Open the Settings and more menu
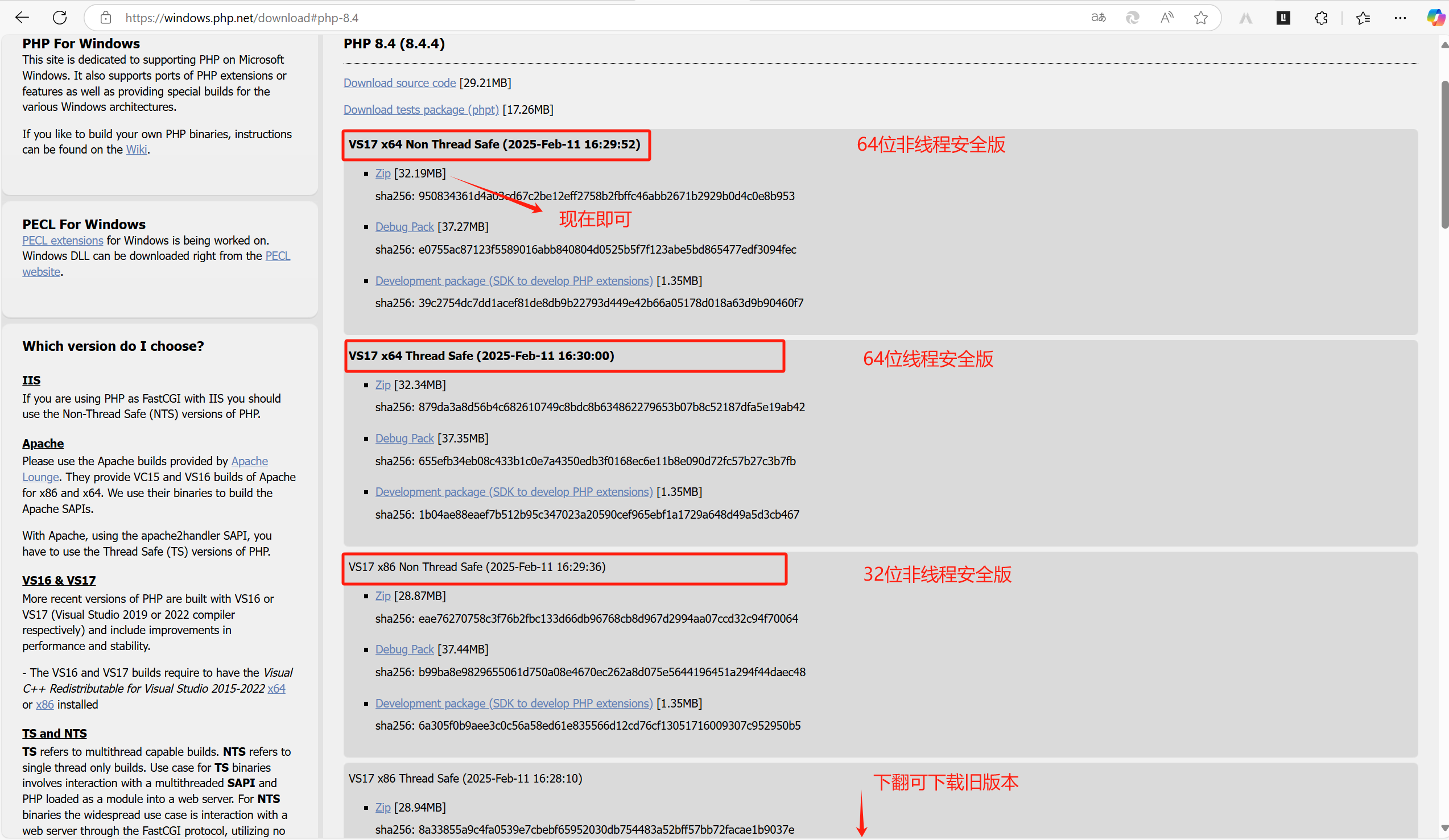This screenshot has height=840, width=1449. (1400, 17)
